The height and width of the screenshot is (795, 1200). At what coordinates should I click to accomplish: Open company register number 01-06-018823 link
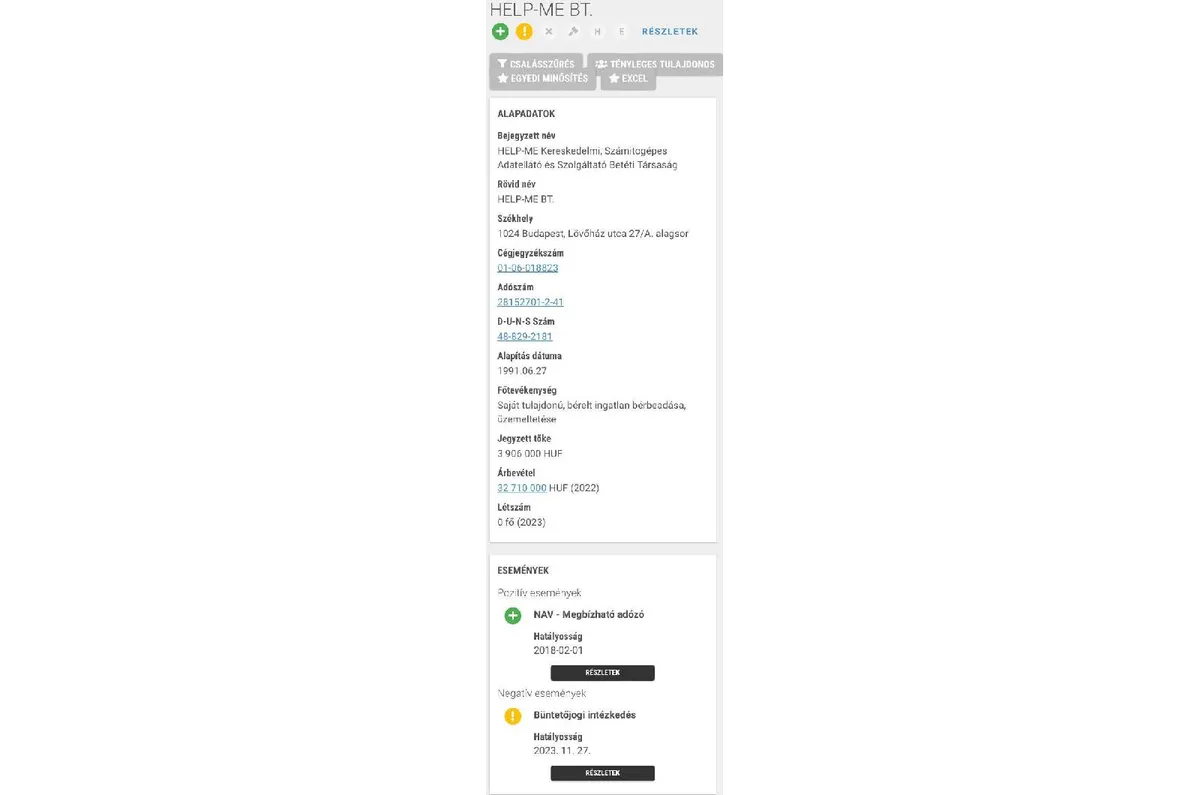pos(528,268)
